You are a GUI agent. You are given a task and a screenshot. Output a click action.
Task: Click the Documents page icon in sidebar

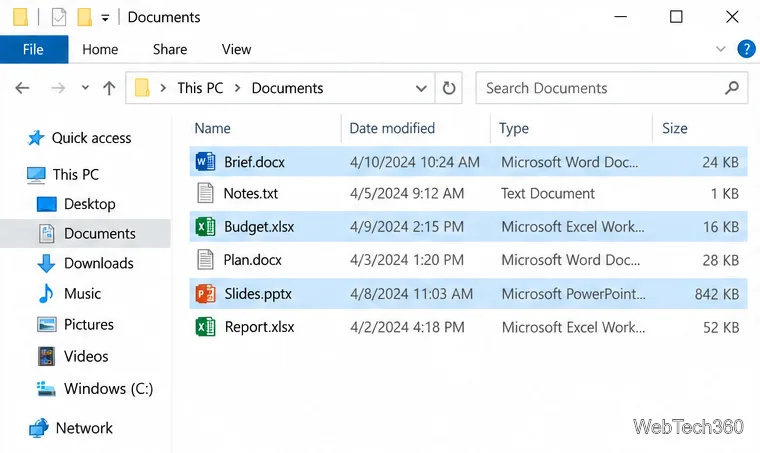[x=47, y=234]
